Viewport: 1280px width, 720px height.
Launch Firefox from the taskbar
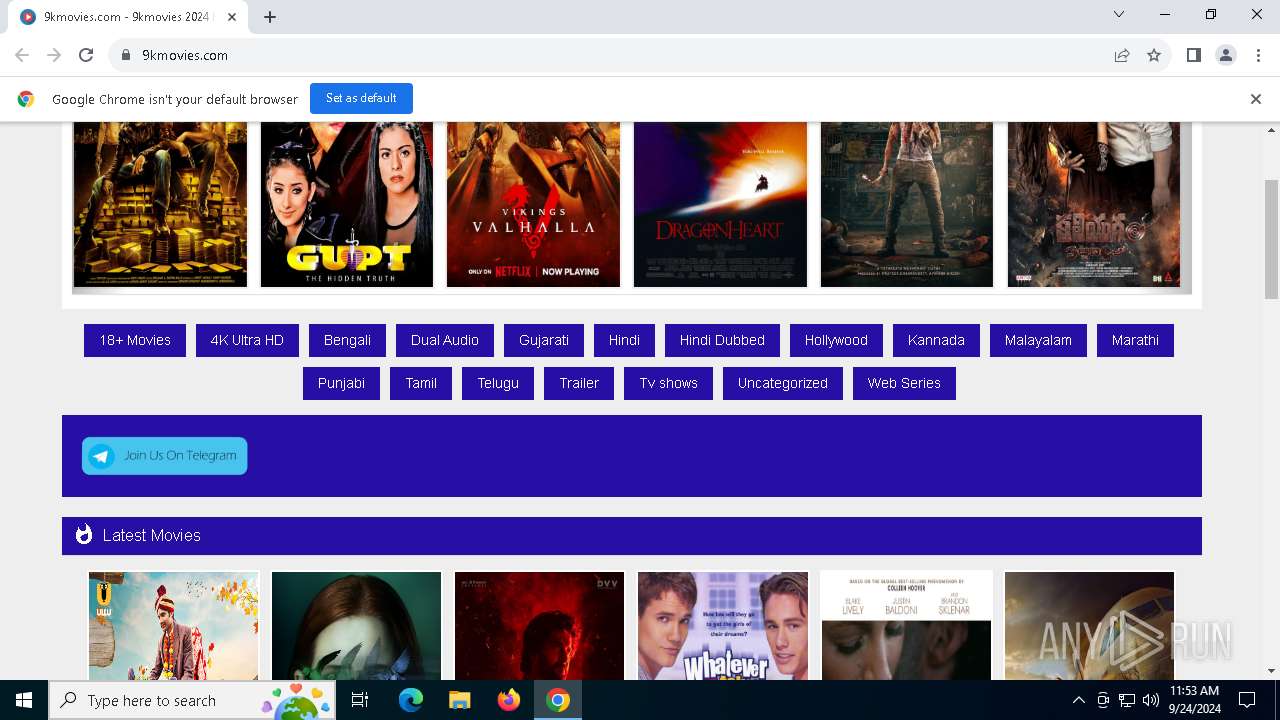tap(509, 700)
